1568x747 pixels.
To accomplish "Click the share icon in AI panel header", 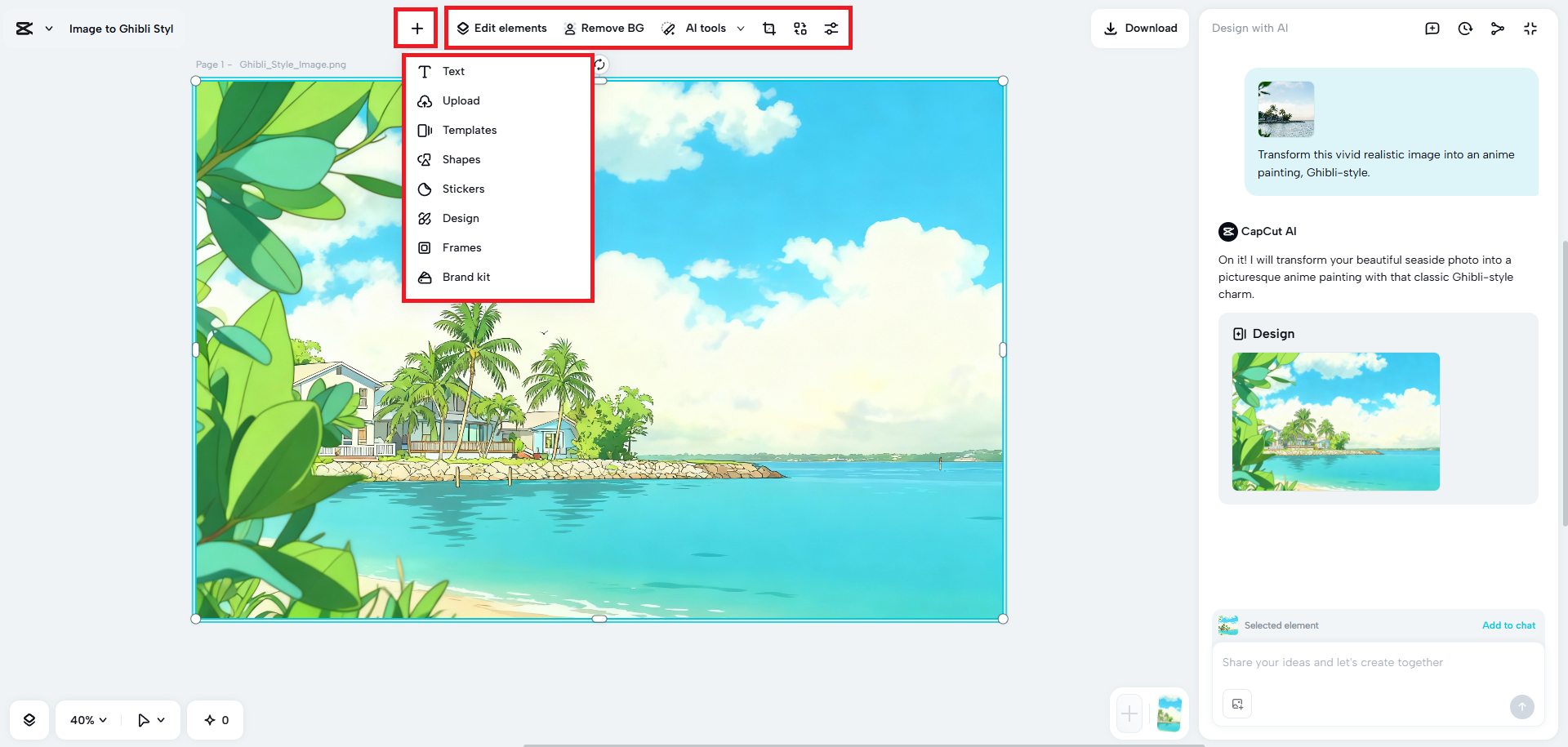I will [1498, 29].
